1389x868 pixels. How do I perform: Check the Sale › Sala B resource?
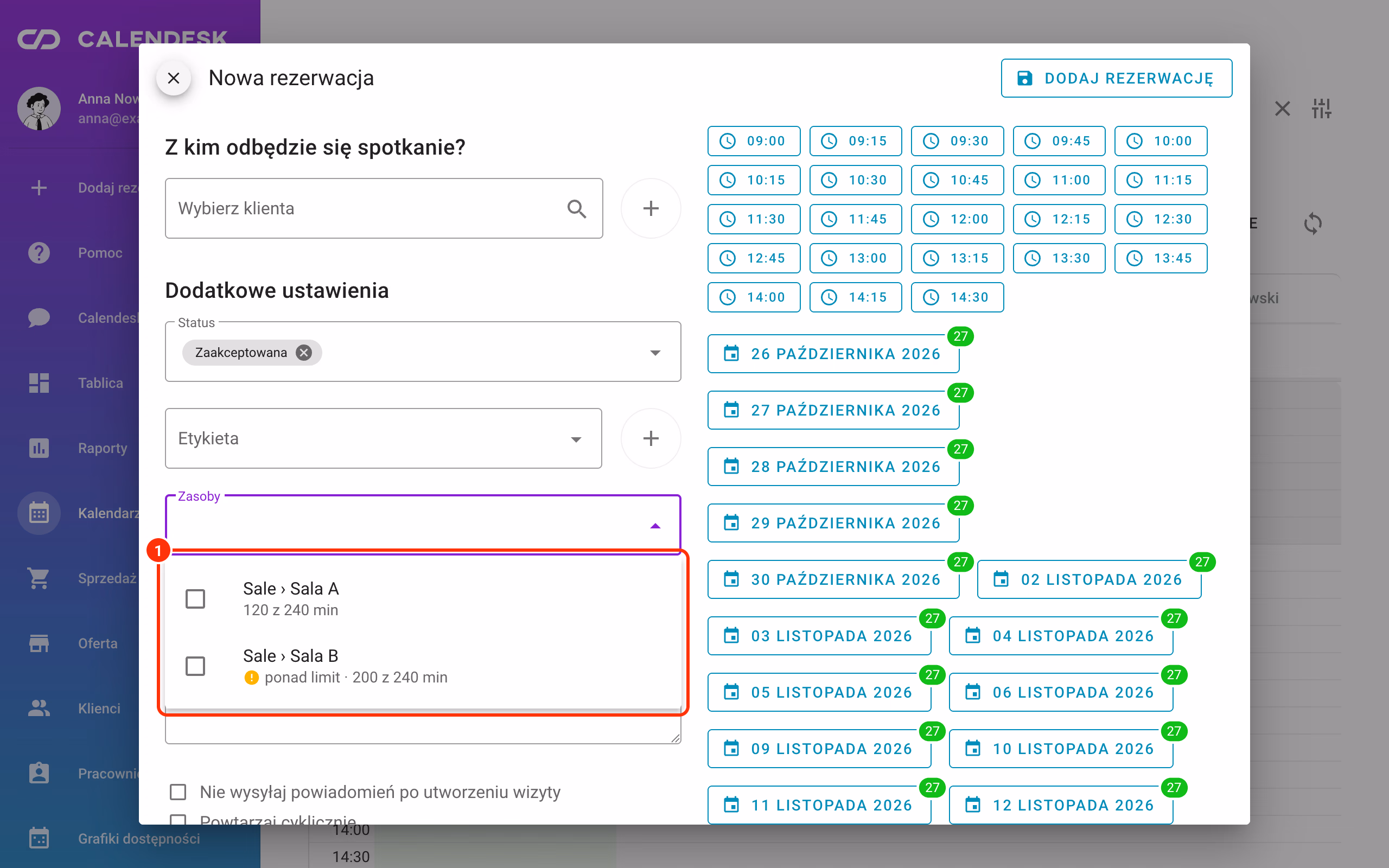coord(195,666)
